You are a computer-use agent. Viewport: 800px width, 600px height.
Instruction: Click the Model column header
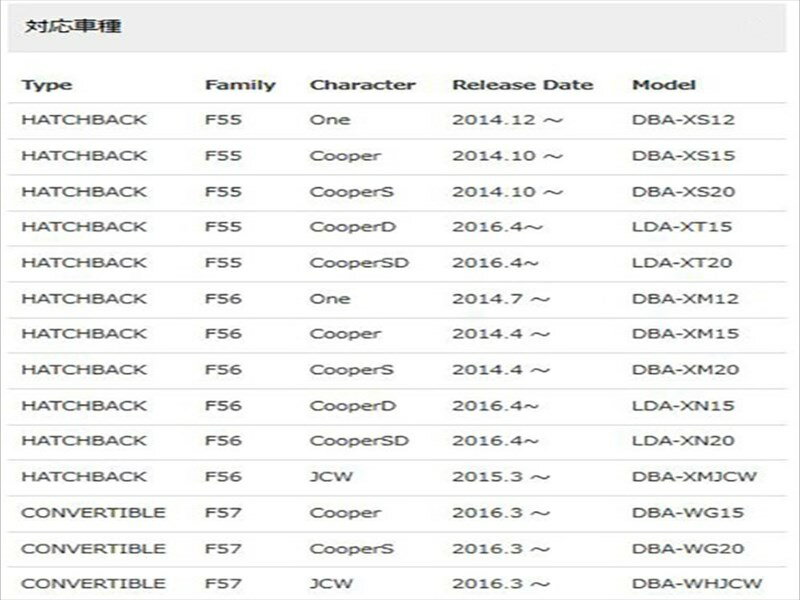[x=664, y=85]
